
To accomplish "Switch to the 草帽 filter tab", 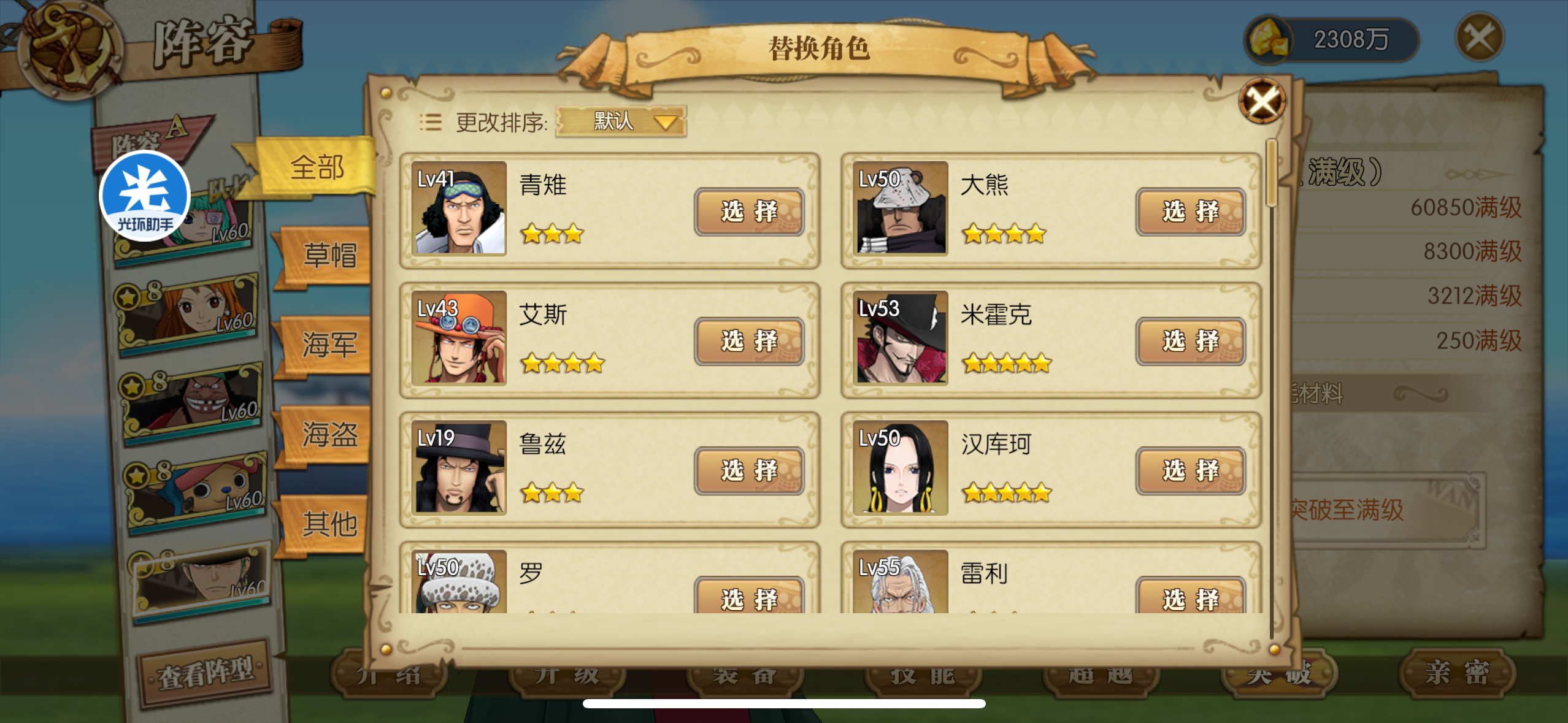I will [x=326, y=256].
